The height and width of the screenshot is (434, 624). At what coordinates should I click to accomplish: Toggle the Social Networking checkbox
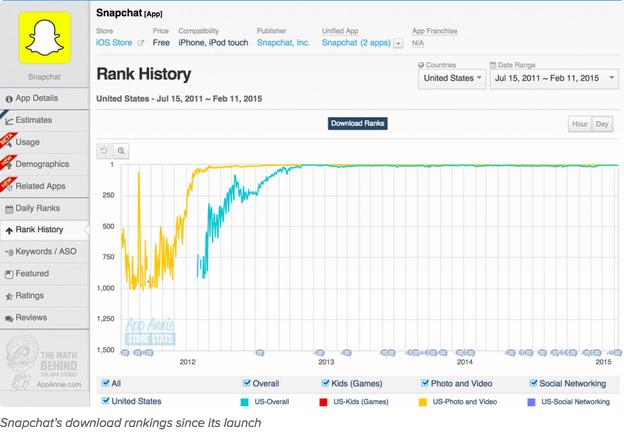533,383
